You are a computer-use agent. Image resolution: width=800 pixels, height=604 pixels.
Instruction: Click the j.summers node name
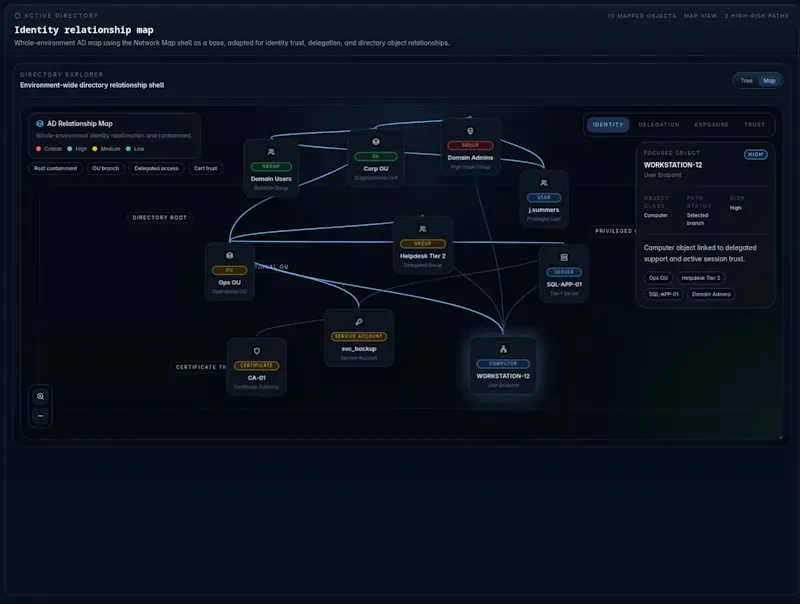(x=543, y=210)
